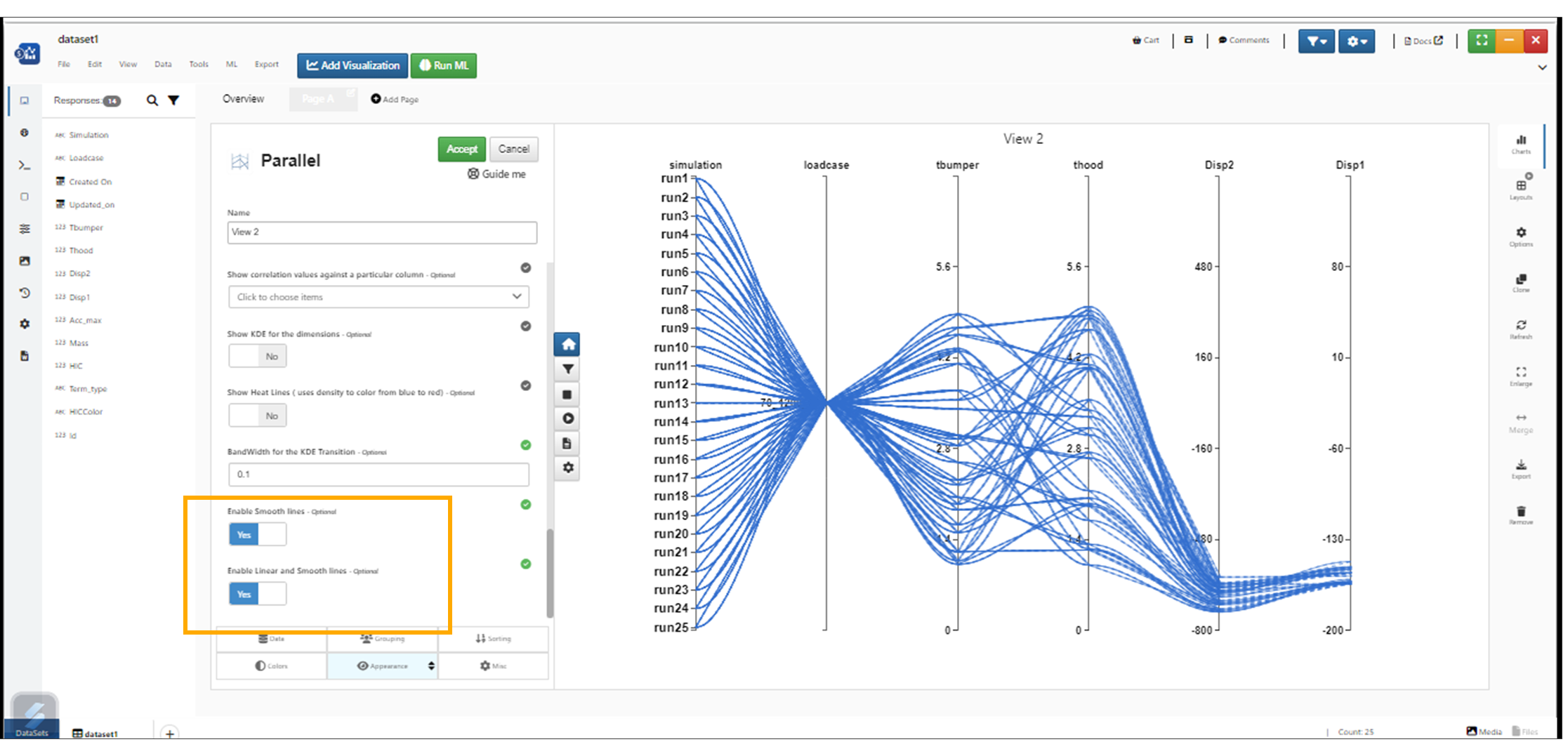
Task: Click the home icon beside the chart
Action: tap(567, 345)
